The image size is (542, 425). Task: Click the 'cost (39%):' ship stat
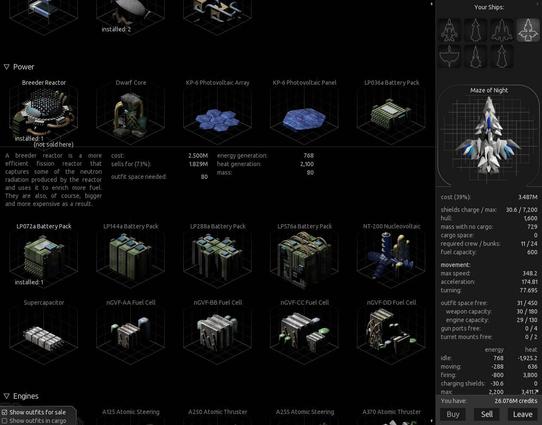(456, 197)
